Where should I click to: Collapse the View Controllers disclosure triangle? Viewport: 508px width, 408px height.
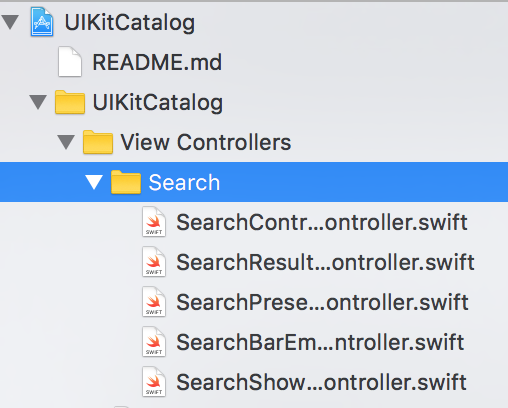[66, 142]
